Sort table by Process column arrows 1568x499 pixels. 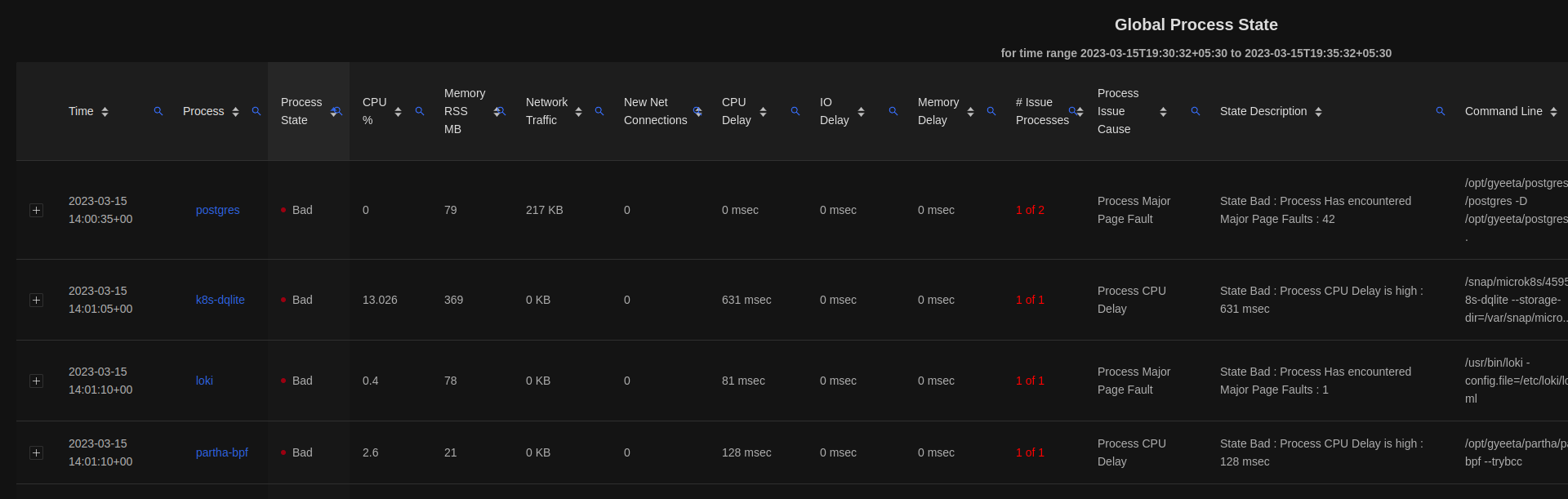coord(235,112)
